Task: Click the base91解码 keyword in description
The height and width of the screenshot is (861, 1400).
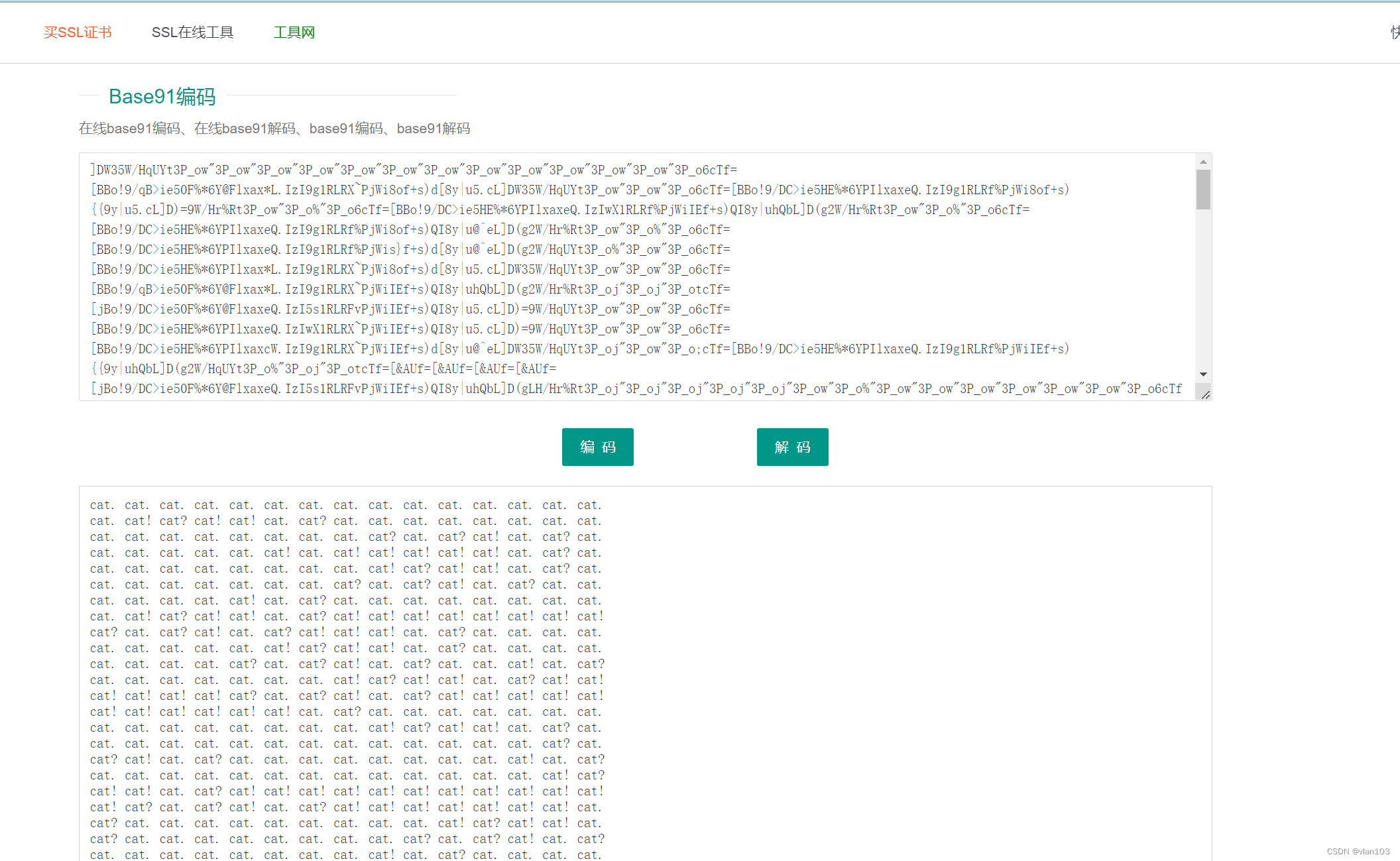Action: pos(434,128)
